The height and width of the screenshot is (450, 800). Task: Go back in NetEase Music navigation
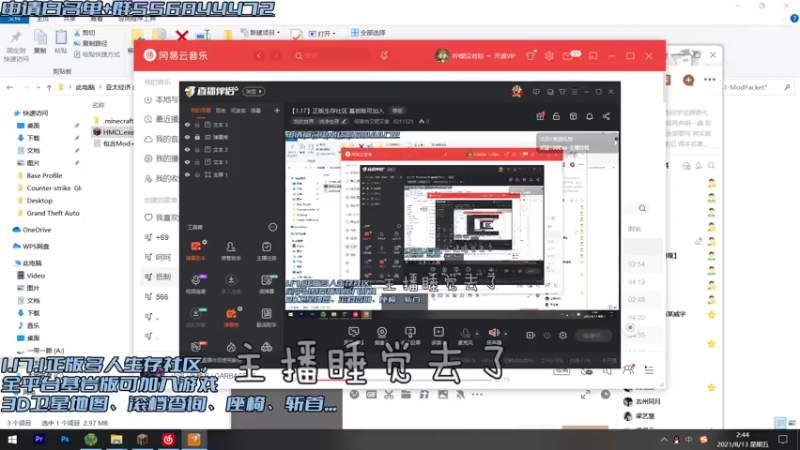tap(259, 56)
